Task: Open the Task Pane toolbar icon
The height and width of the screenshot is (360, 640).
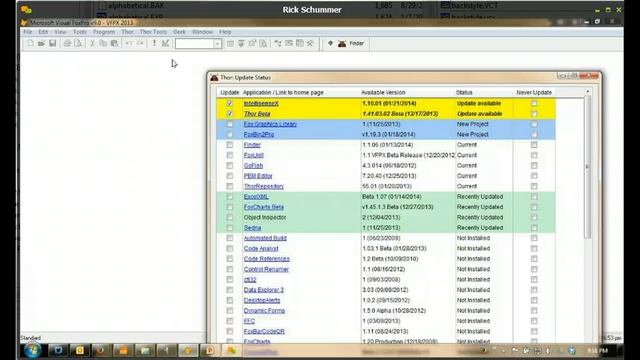Action: (300, 43)
